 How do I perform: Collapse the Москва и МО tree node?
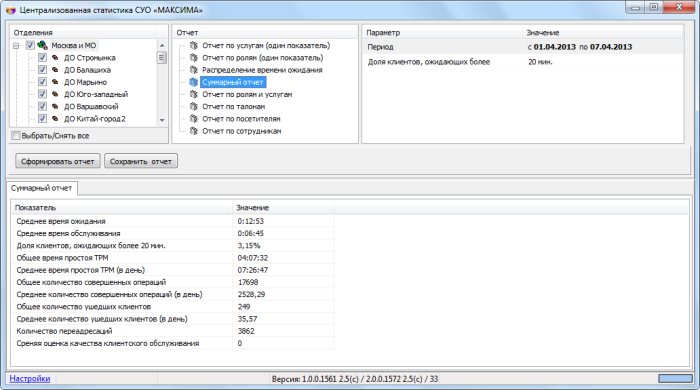coord(16,46)
